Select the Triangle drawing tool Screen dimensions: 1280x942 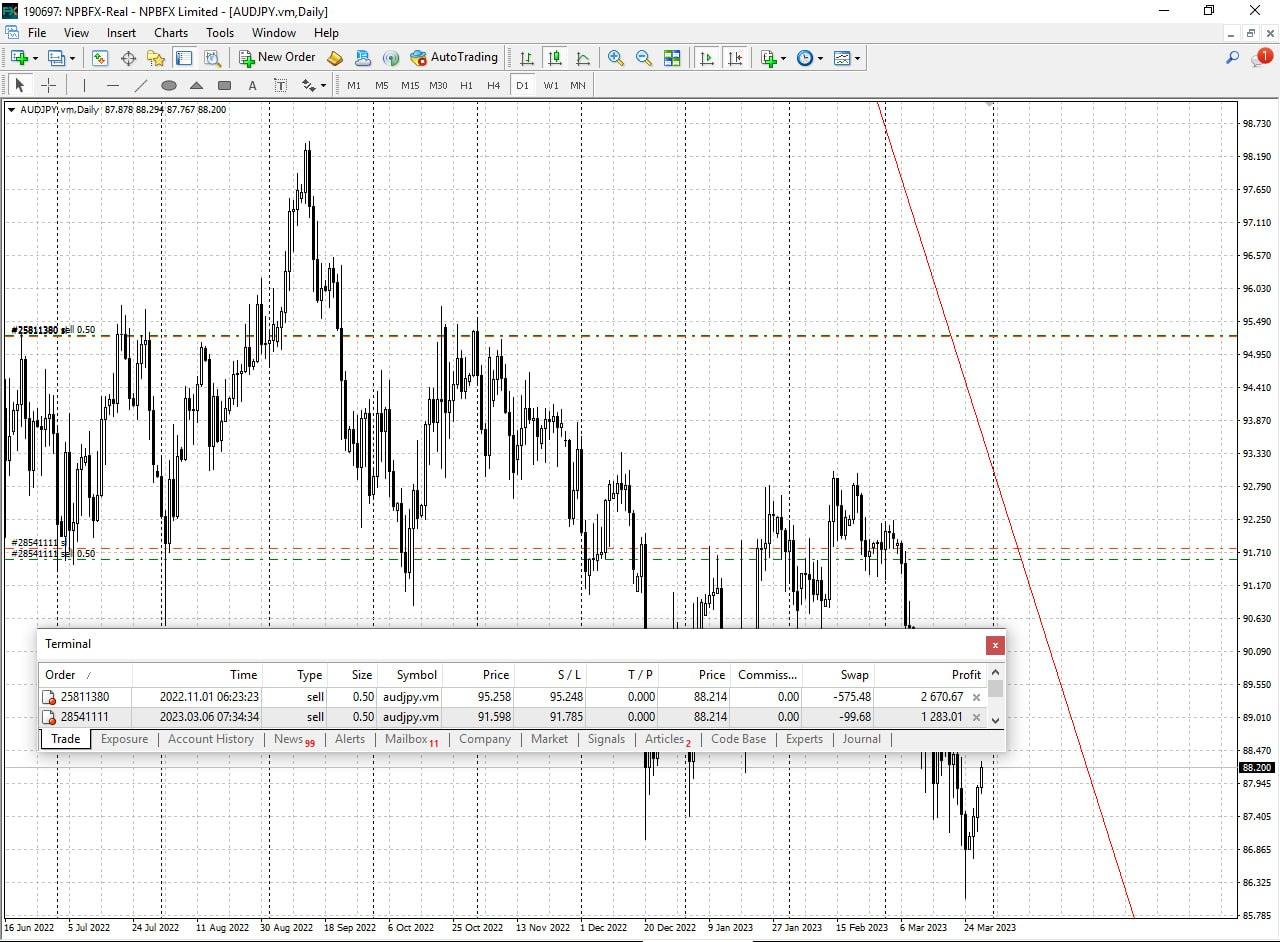coord(196,86)
